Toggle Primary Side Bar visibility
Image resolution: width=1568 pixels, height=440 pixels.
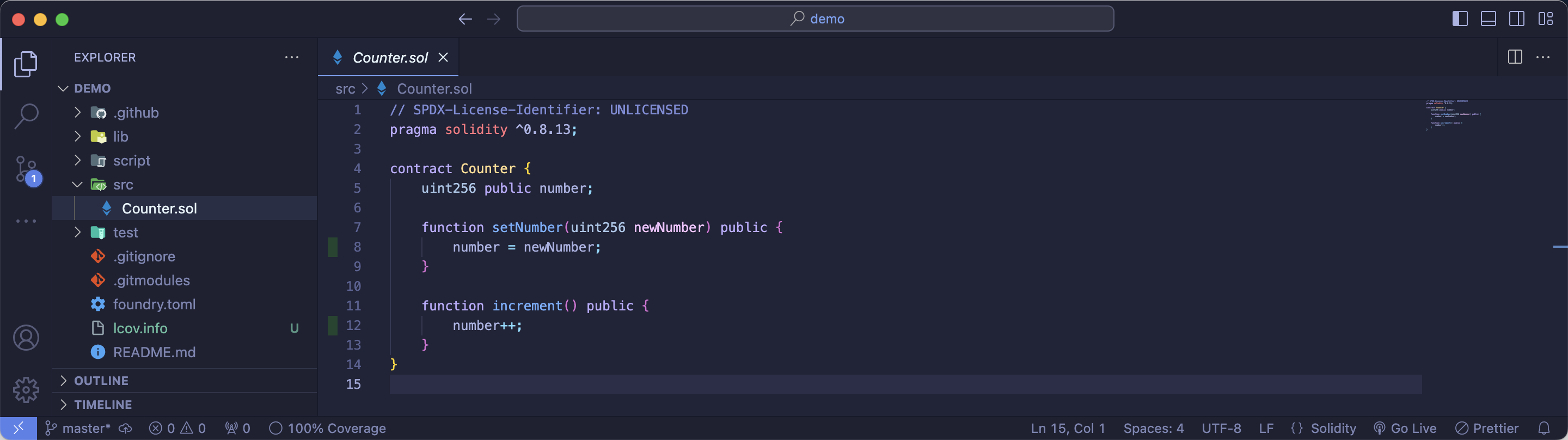[x=1460, y=19]
